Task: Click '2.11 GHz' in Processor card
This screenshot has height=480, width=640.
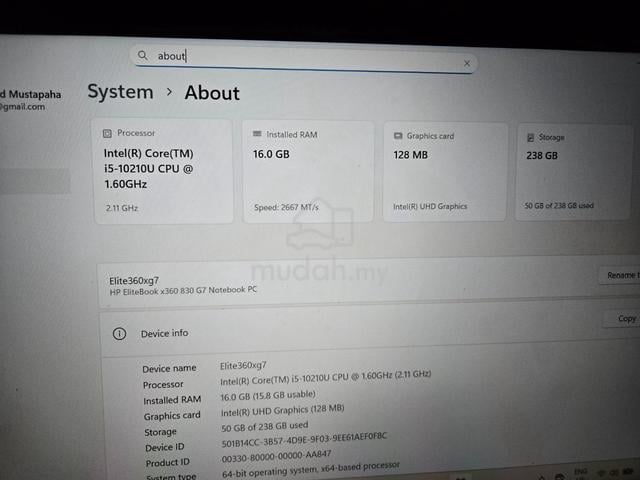Action: (x=122, y=208)
